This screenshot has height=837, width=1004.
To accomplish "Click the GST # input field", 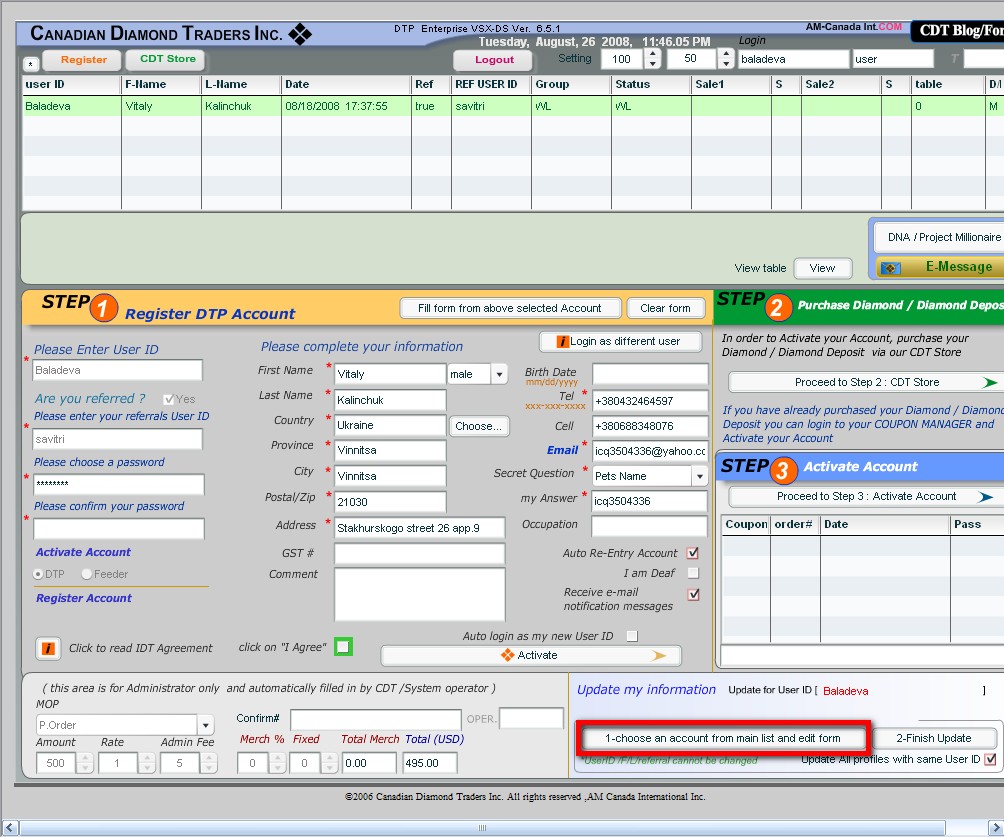I will (419, 553).
